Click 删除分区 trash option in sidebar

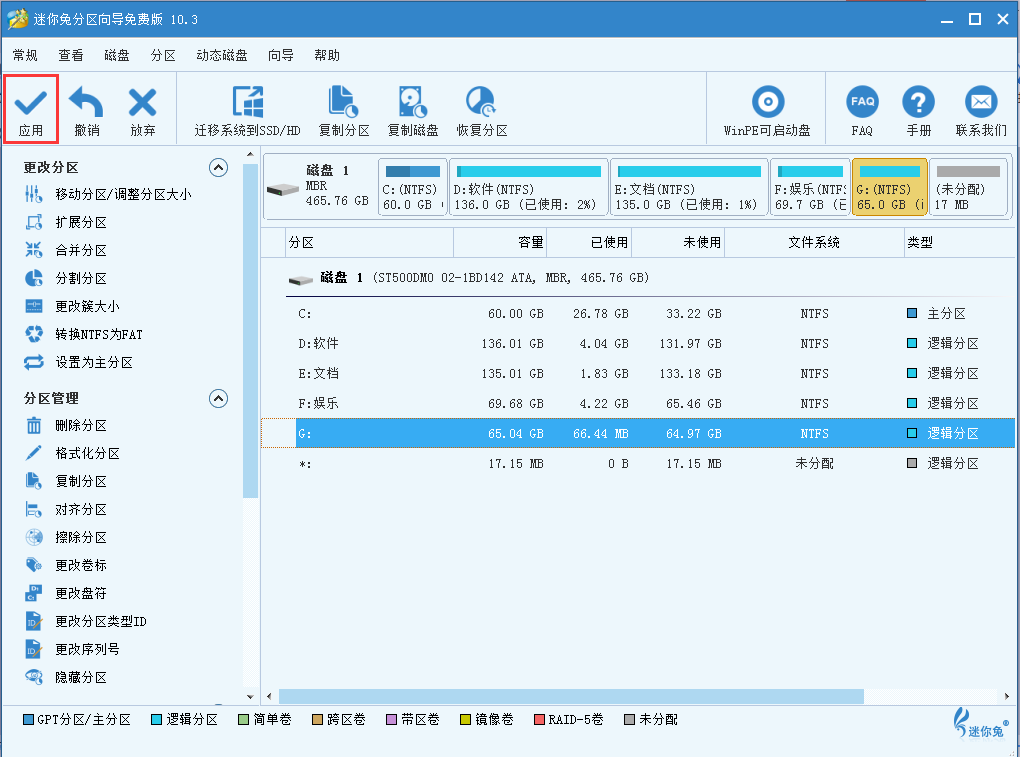tap(66, 425)
